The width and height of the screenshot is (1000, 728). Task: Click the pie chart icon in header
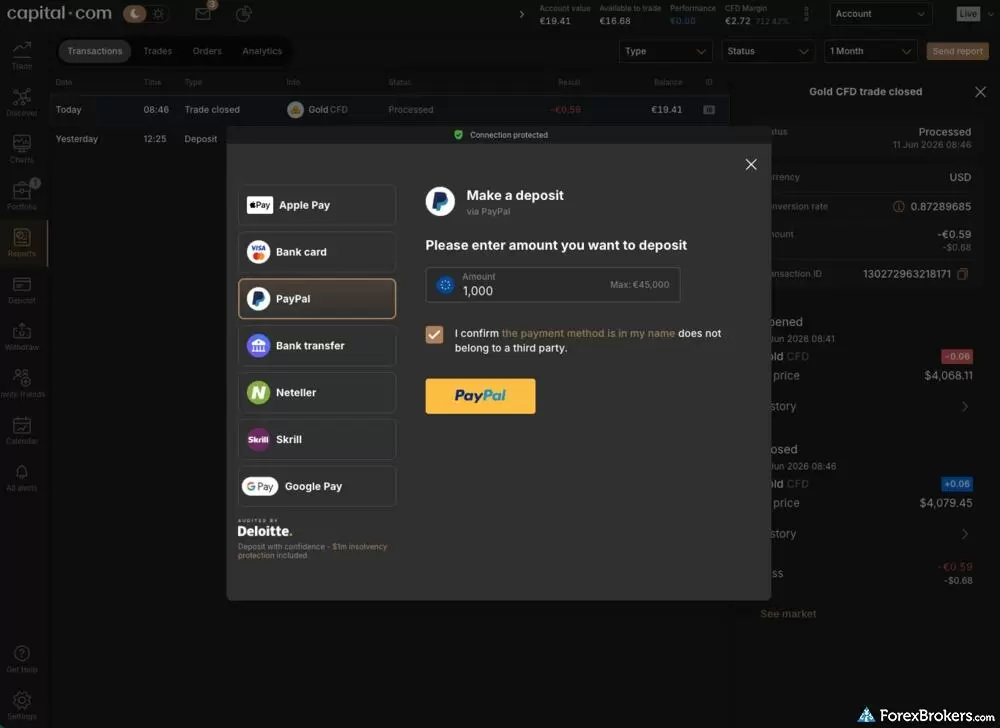tap(244, 13)
